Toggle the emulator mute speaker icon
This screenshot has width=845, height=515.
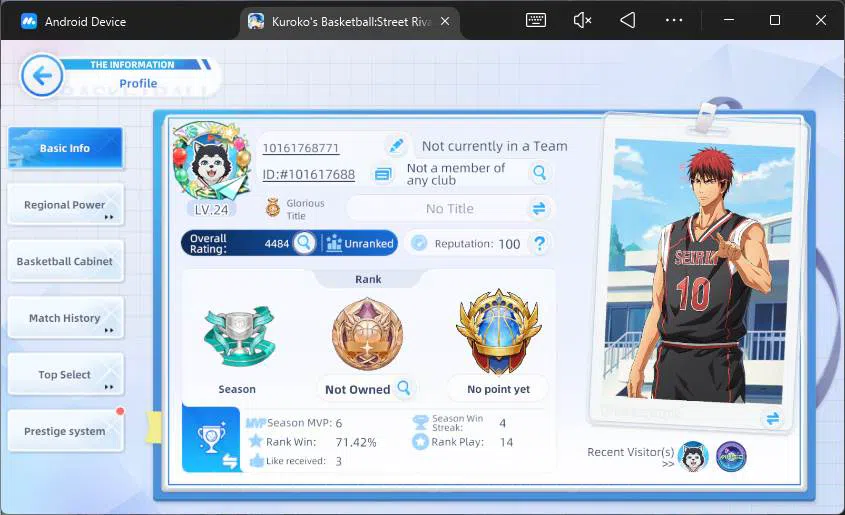(x=582, y=20)
